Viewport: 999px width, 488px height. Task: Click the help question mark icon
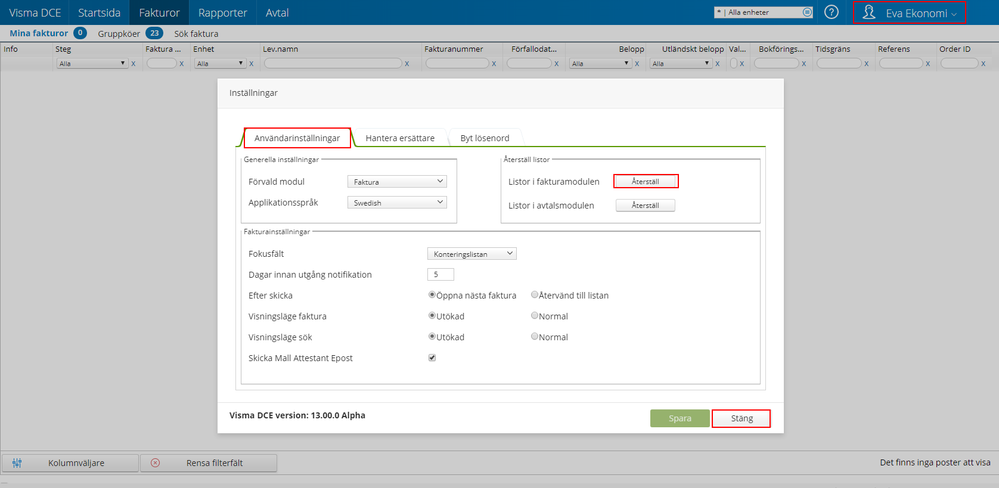(831, 12)
